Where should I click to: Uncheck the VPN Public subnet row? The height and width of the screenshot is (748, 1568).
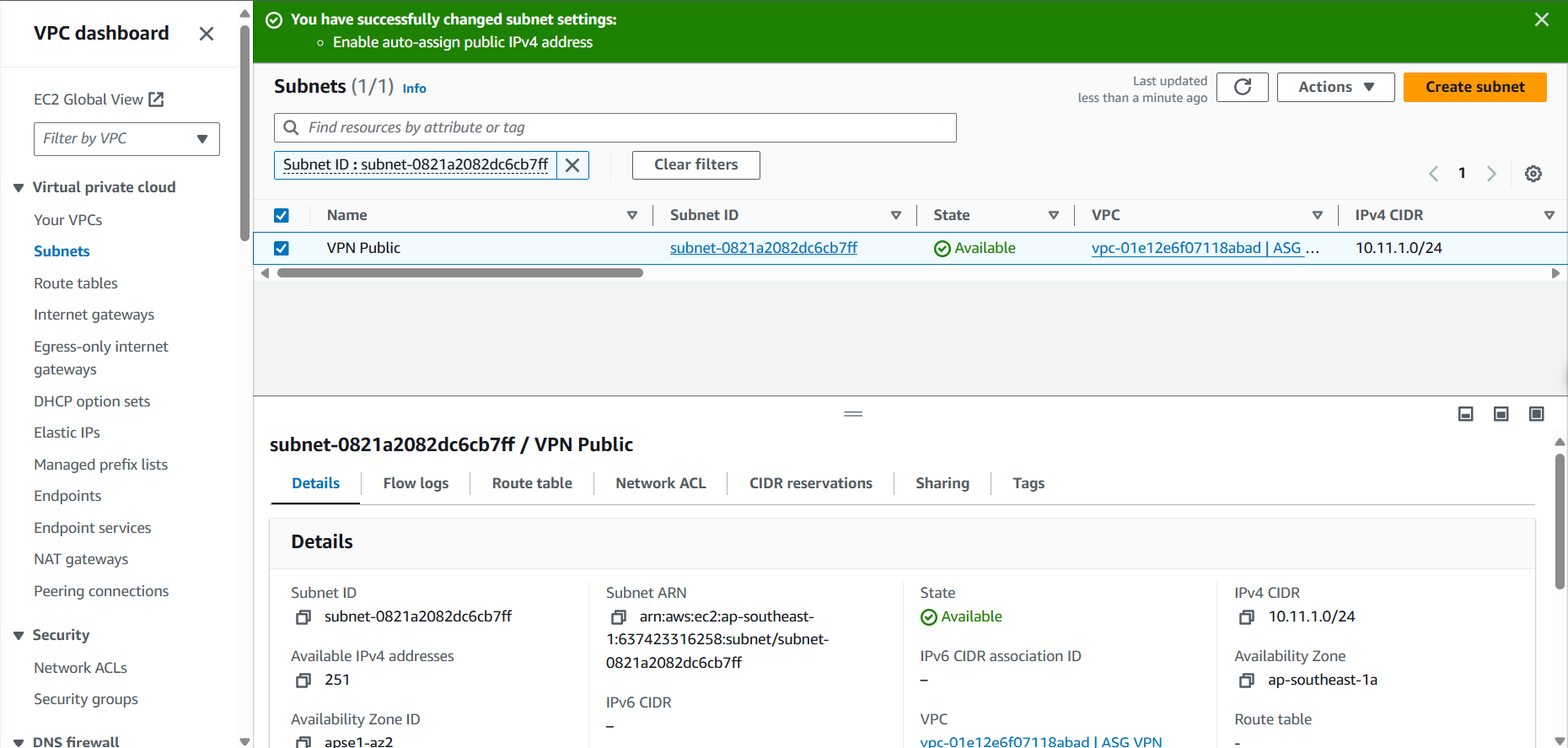(x=282, y=249)
